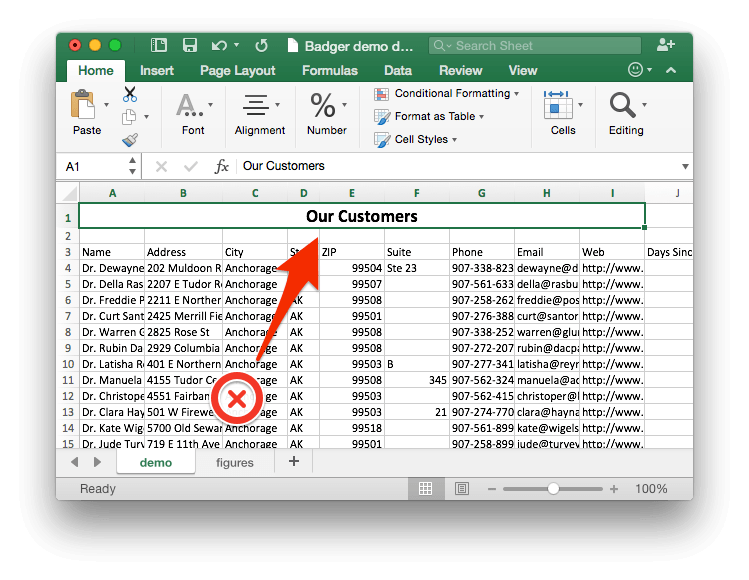Expand the Paste options arrow
Image resolution: width=749 pixels, height=580 pixels.
(107, 105)
